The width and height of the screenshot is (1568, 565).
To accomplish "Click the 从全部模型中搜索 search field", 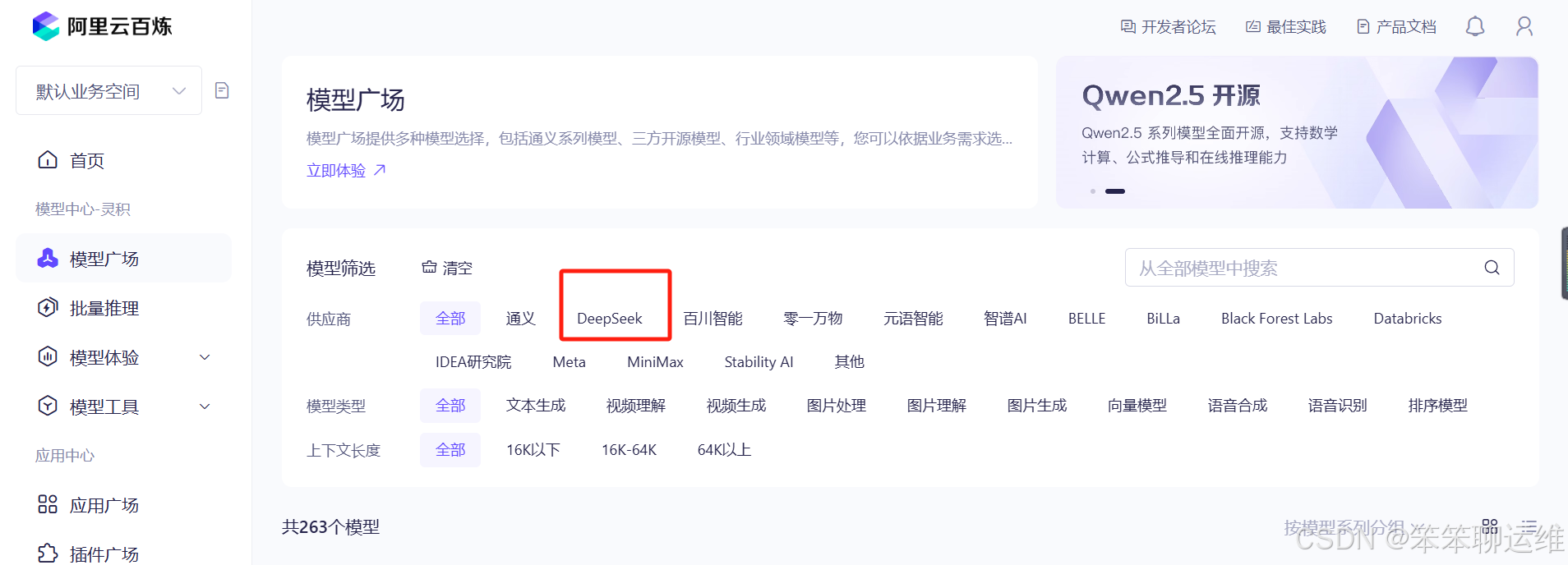I will 1319,268.
